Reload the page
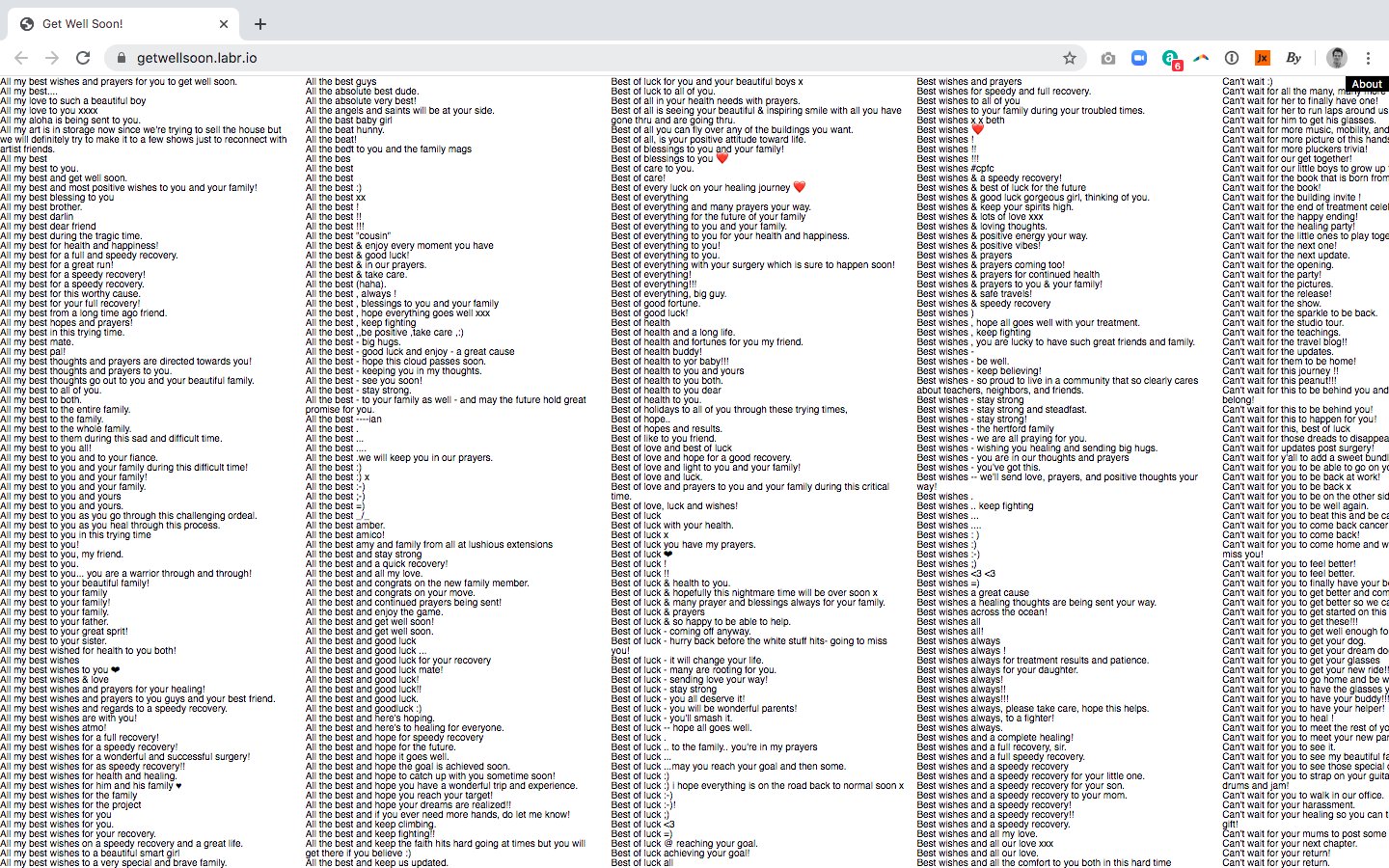Viewport: 1389px width, 868px height. click(83, 58)
